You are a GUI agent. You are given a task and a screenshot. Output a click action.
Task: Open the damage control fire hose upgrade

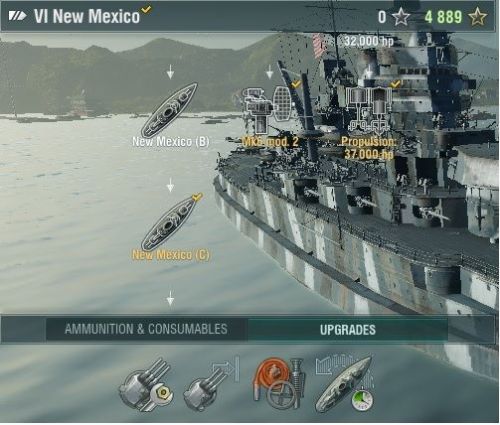tap(279, 383)
